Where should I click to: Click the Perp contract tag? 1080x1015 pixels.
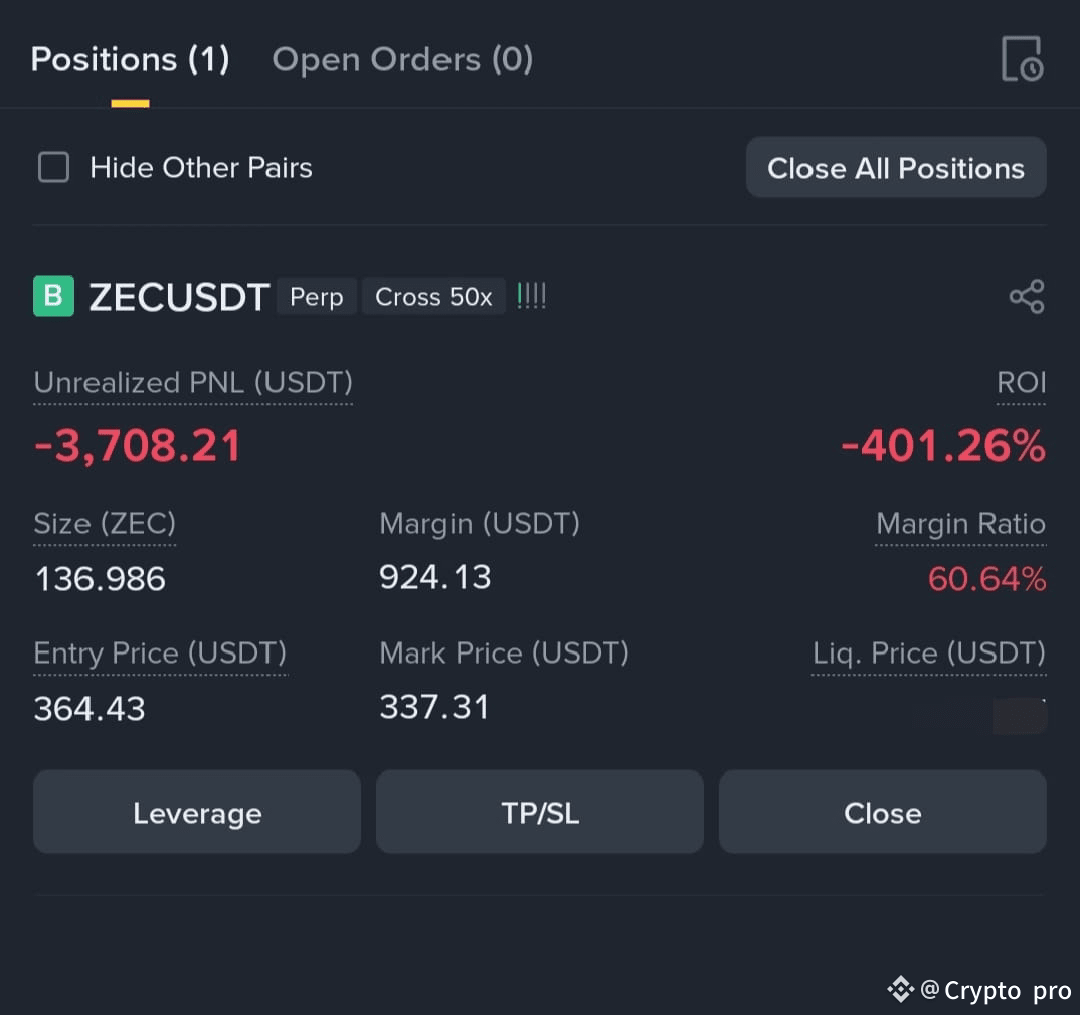point(316,297)
